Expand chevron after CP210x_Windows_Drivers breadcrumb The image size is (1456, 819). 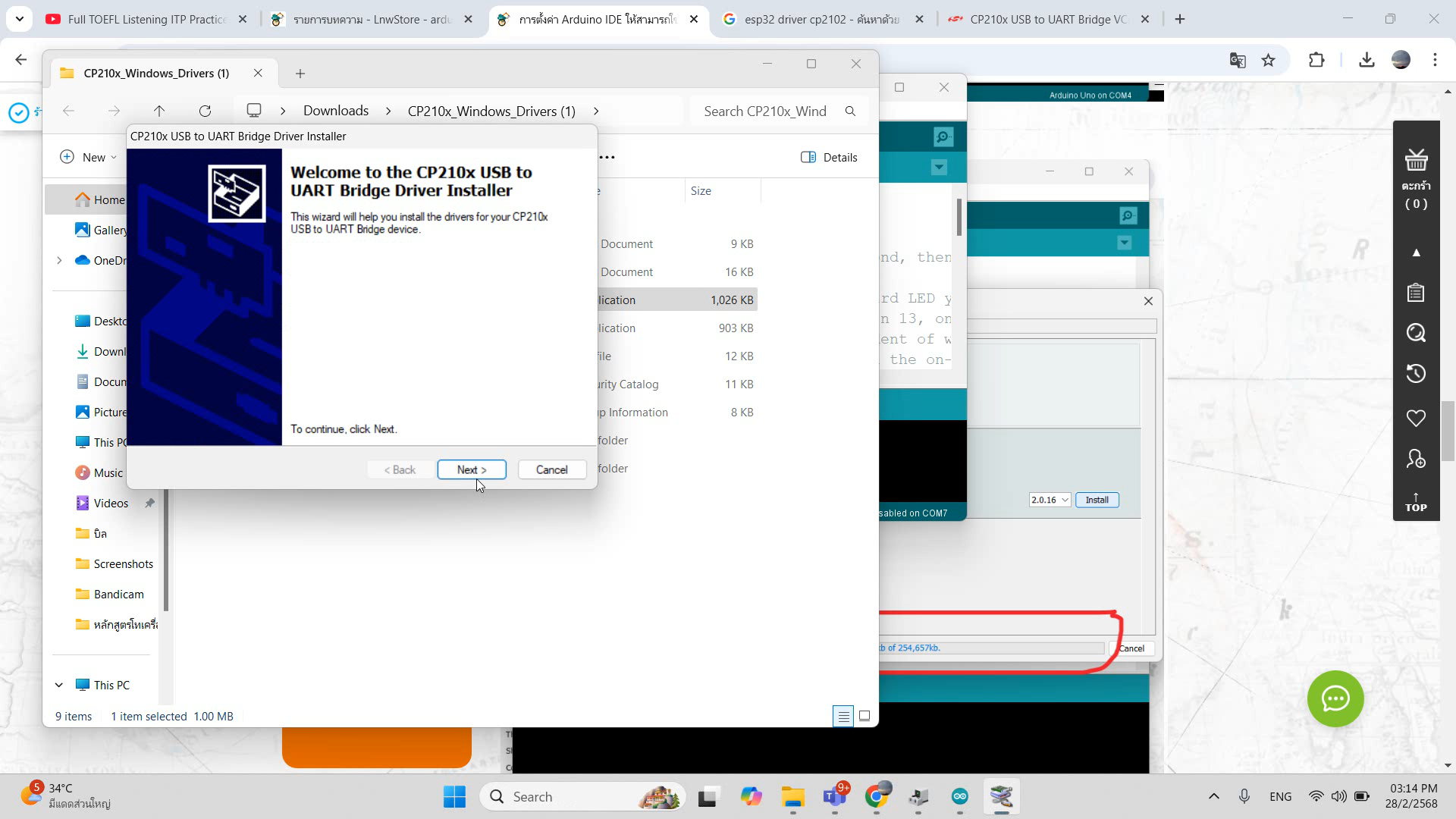pyautogui.click(x=596, y=111)
